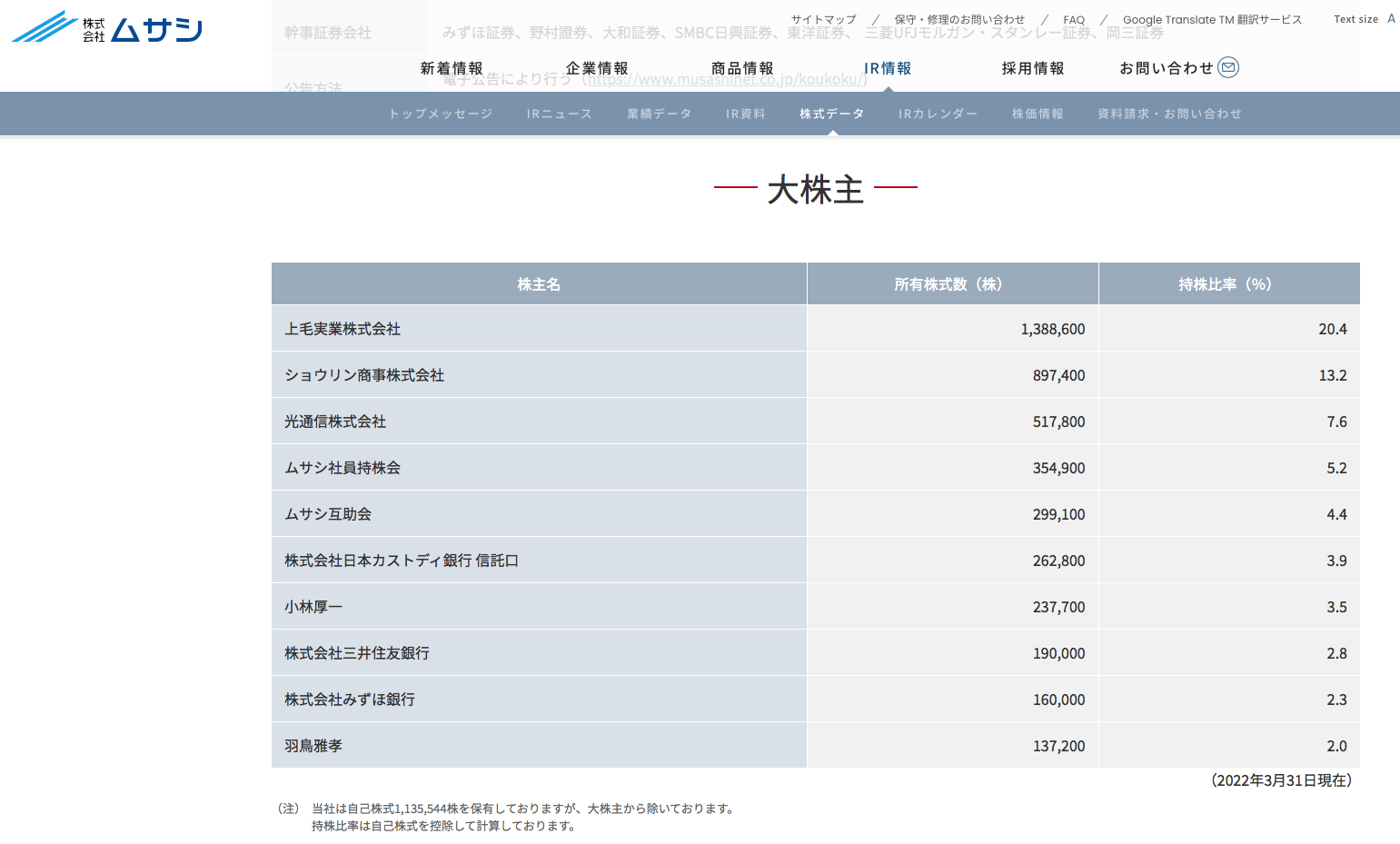Click the 株式会社みずほ銀行 shareholder cell
Viewport: 1400px width, 844px height.
(539, 700)
